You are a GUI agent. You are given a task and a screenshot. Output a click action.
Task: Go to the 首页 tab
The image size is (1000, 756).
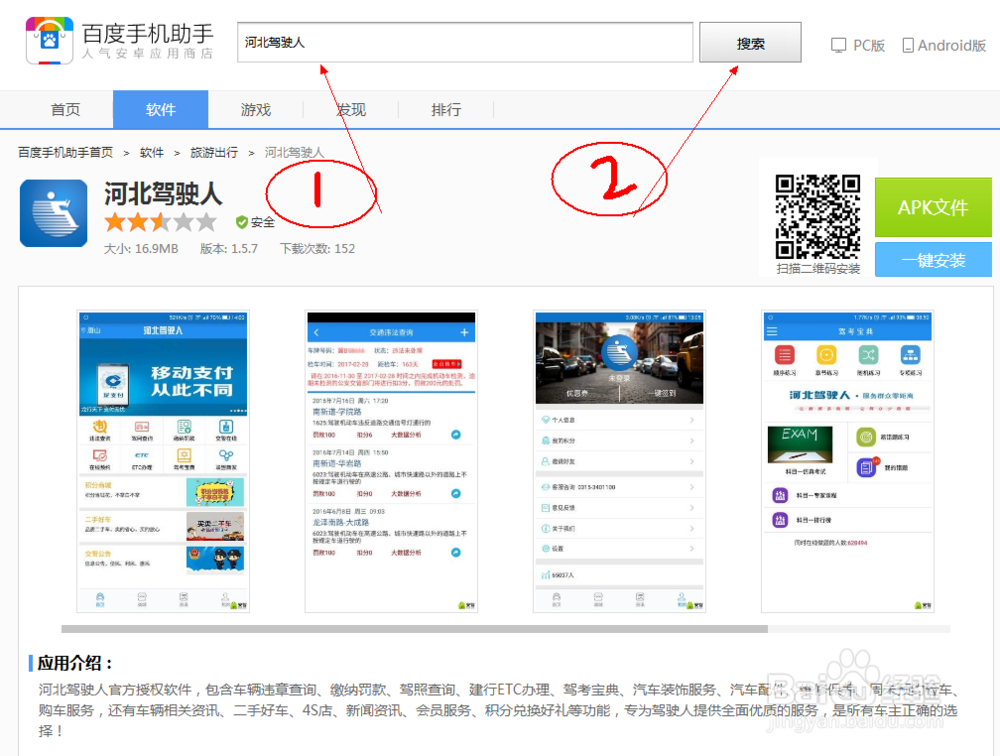coord(66,110)
